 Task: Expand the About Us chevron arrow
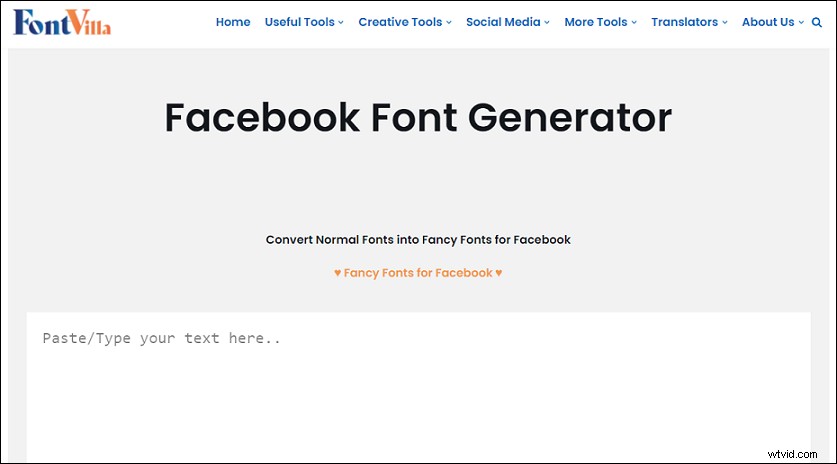(x=801, y=22)
